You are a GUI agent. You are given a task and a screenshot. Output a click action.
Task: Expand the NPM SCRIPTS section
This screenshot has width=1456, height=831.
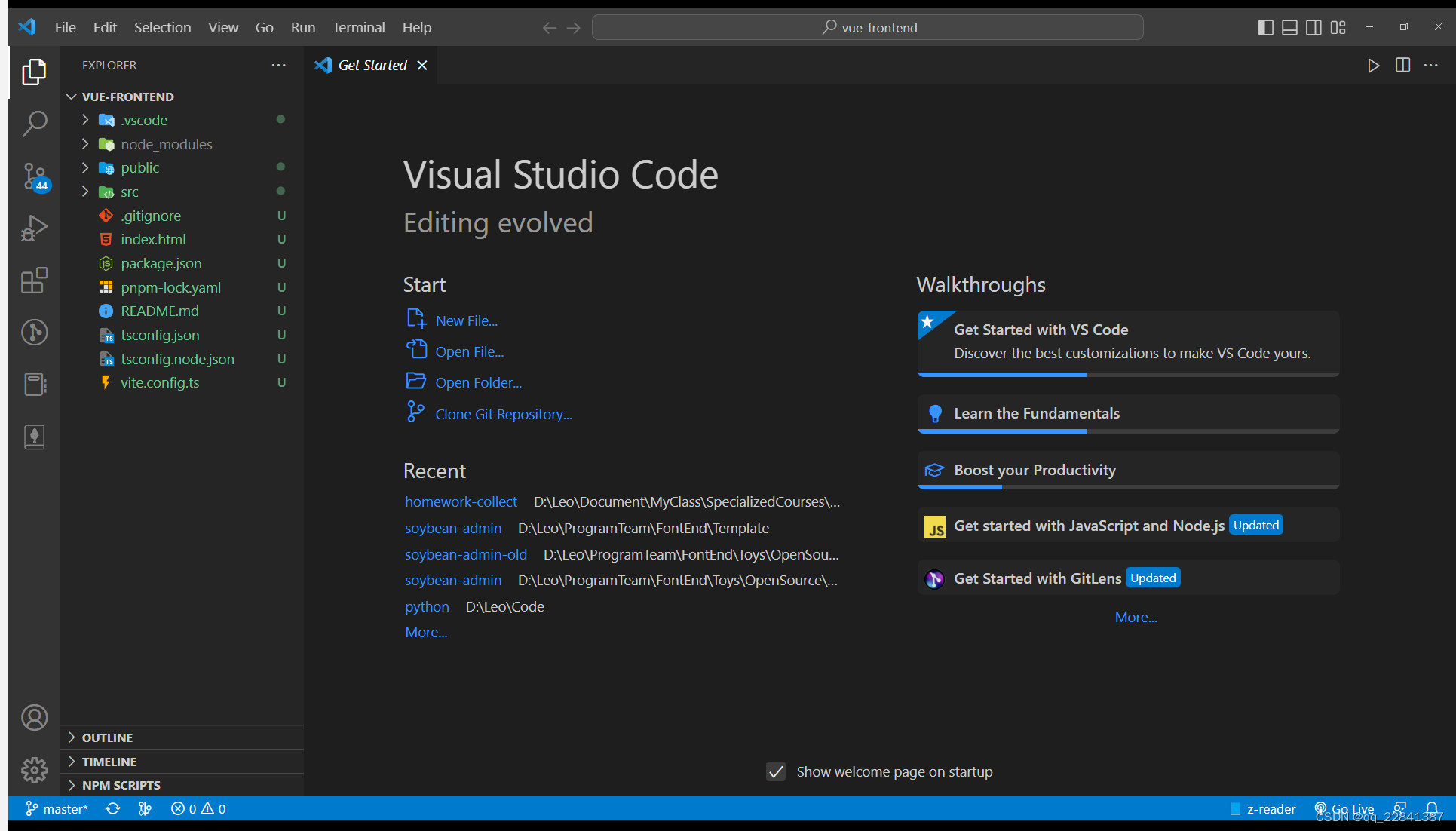tap(182, 785)
